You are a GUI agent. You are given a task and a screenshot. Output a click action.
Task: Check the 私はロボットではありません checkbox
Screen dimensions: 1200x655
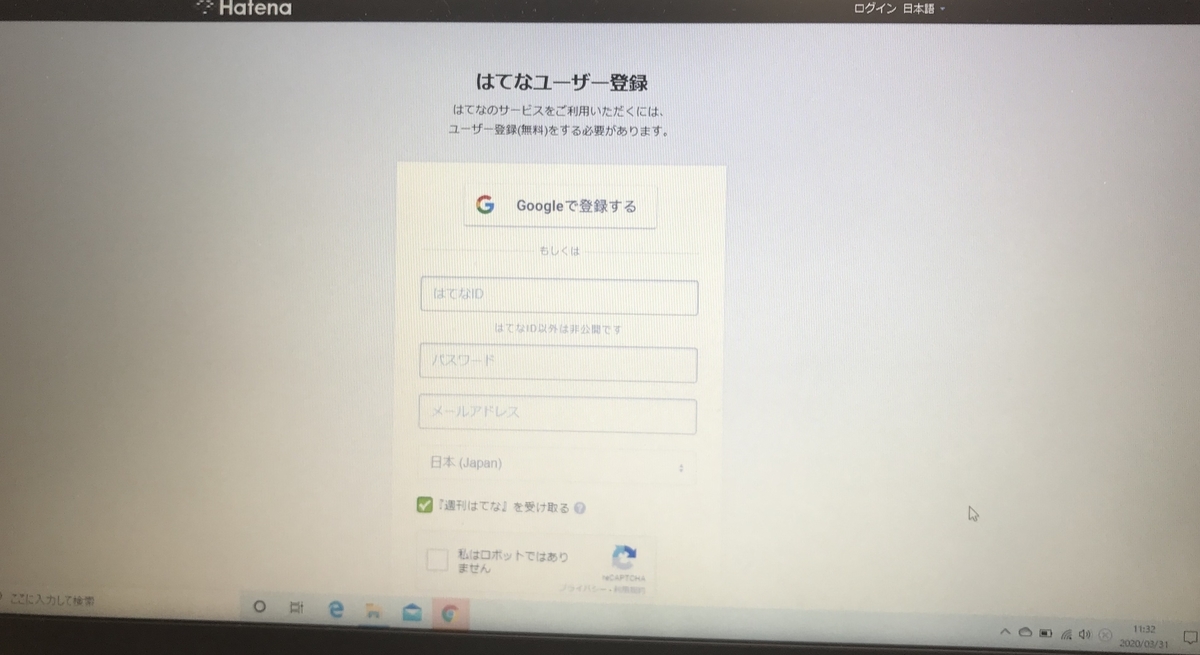[x=437, y=560]
